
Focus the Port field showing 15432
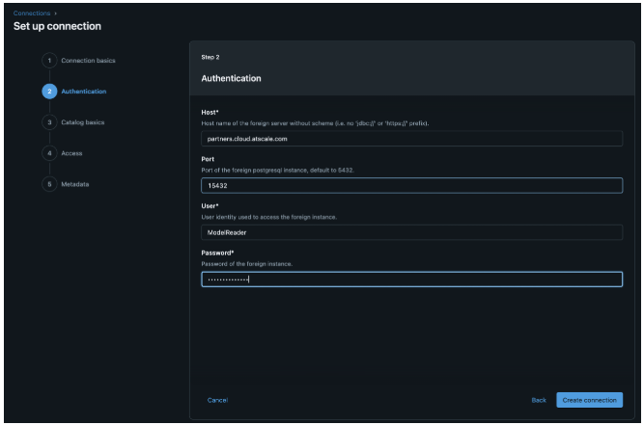pos(412,186)
